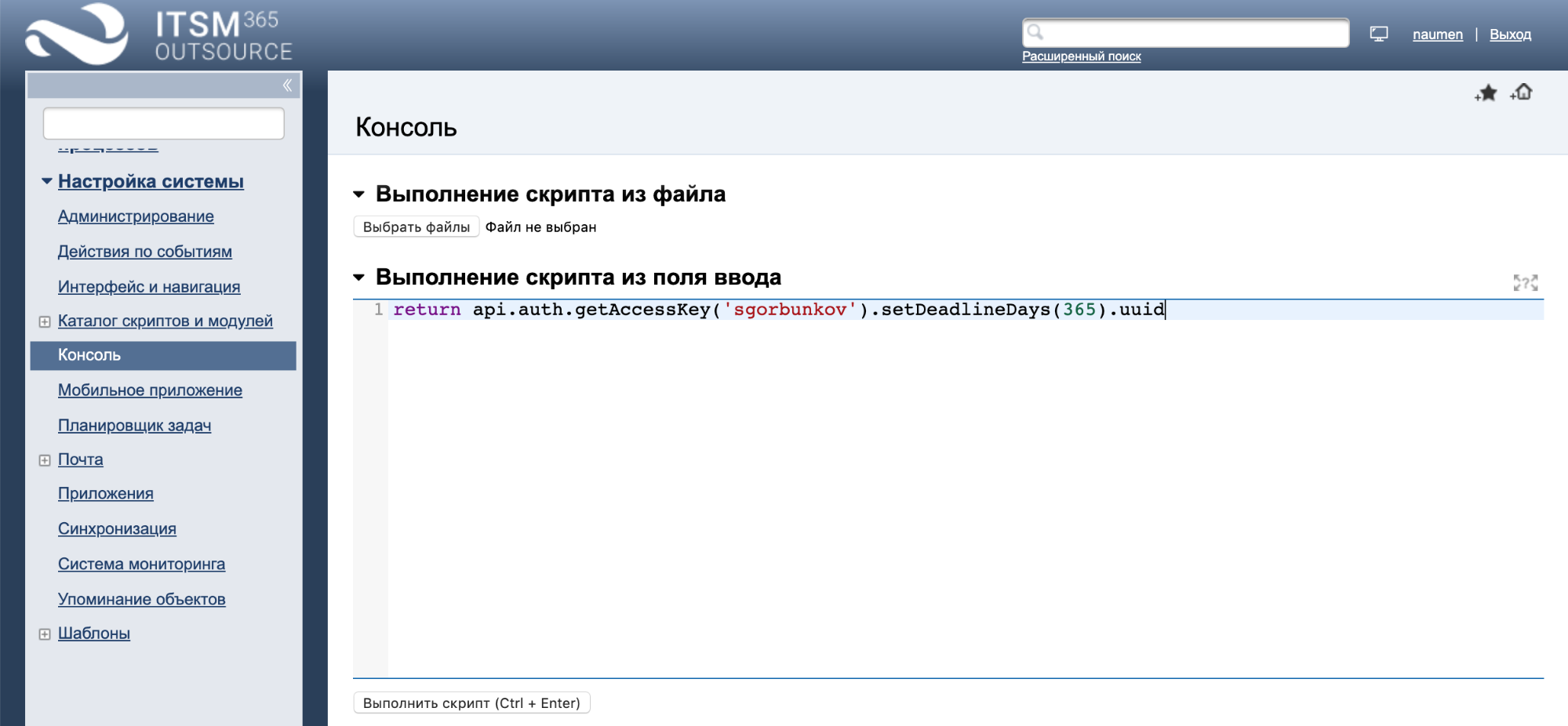
Task: Open Действия по событиям menu item
Action: [145, 252]
